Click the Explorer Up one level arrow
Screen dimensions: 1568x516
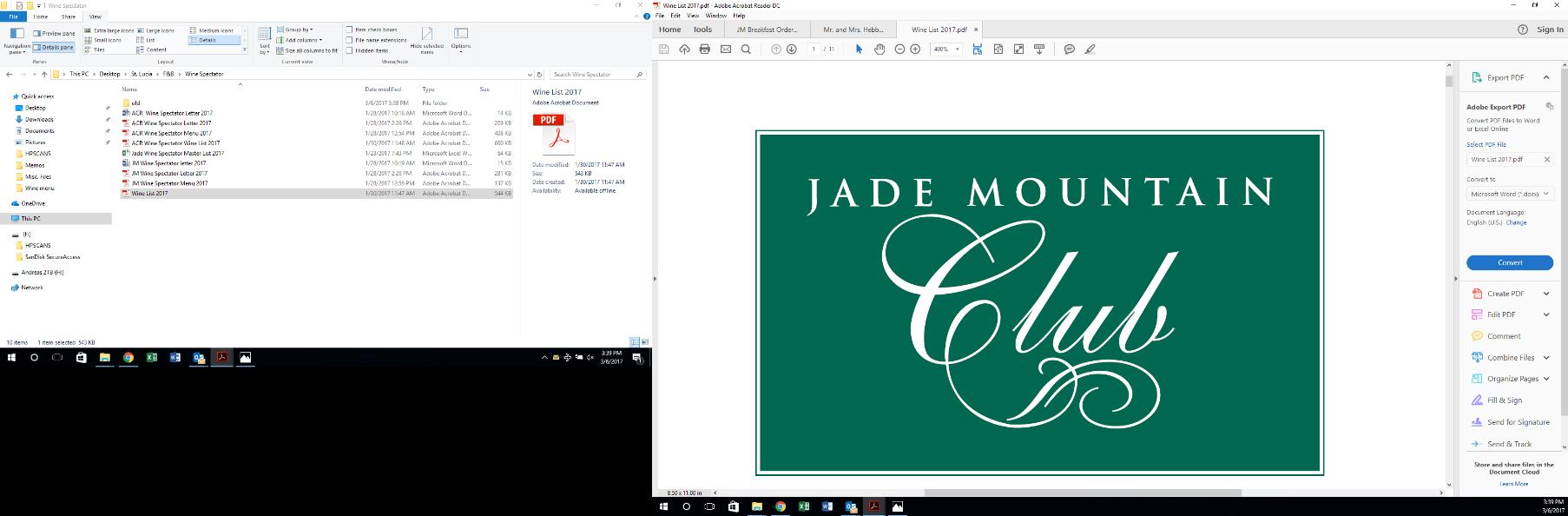pos(44,75)
